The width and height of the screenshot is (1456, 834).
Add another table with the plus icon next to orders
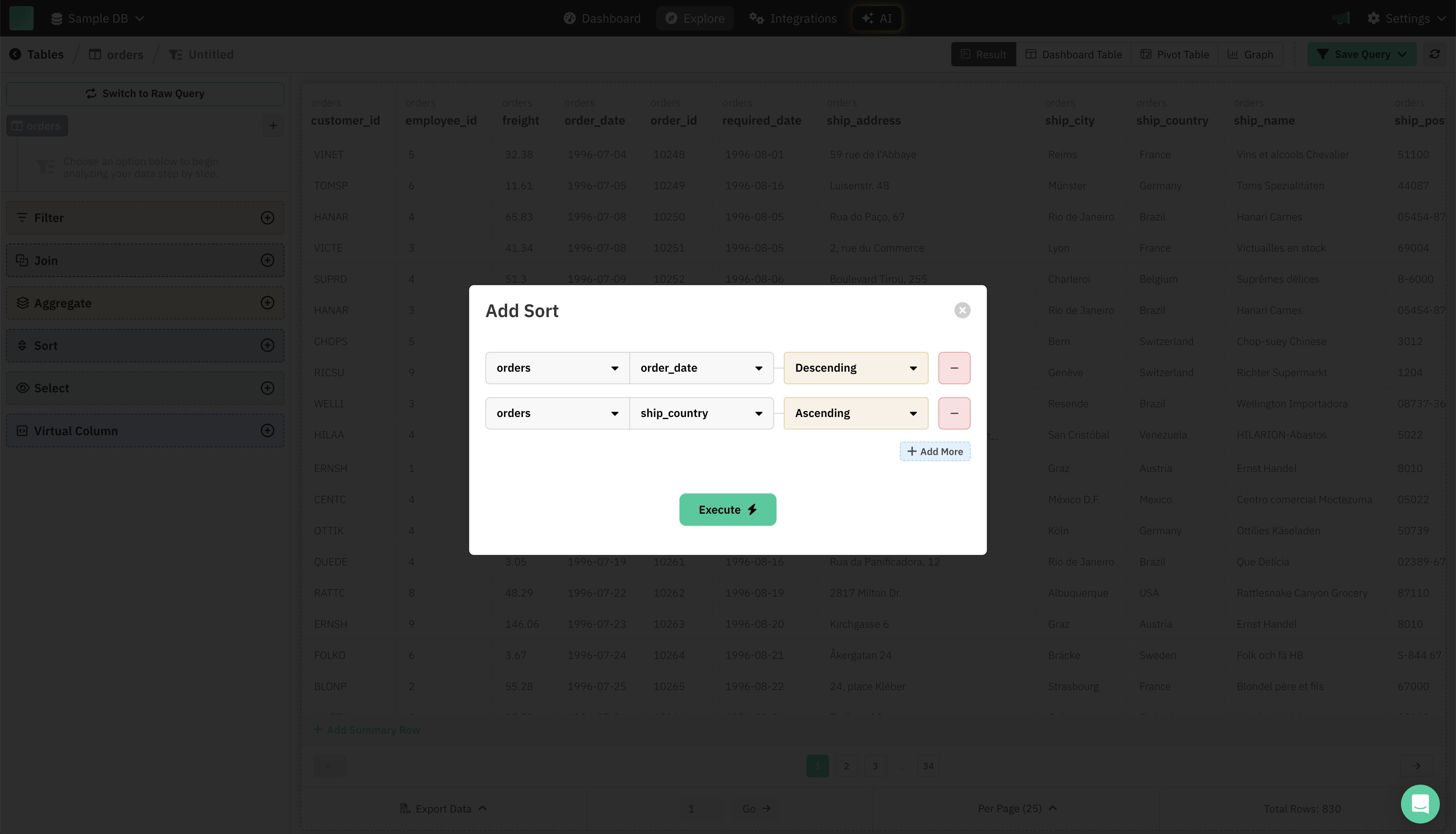click(273, 126)
